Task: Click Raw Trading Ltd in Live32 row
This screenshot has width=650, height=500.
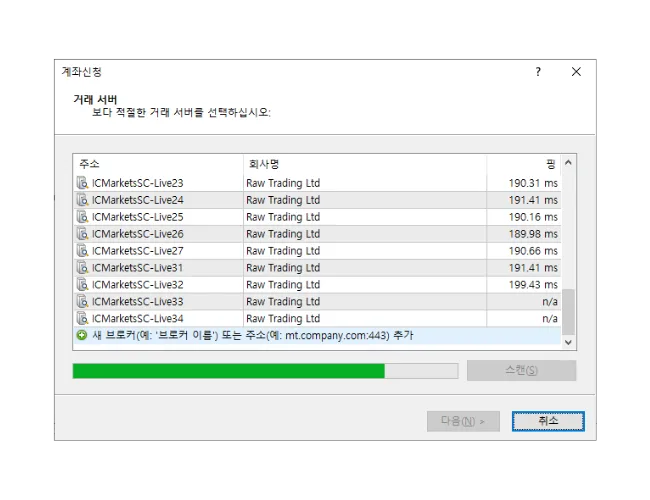Action: 283,285
